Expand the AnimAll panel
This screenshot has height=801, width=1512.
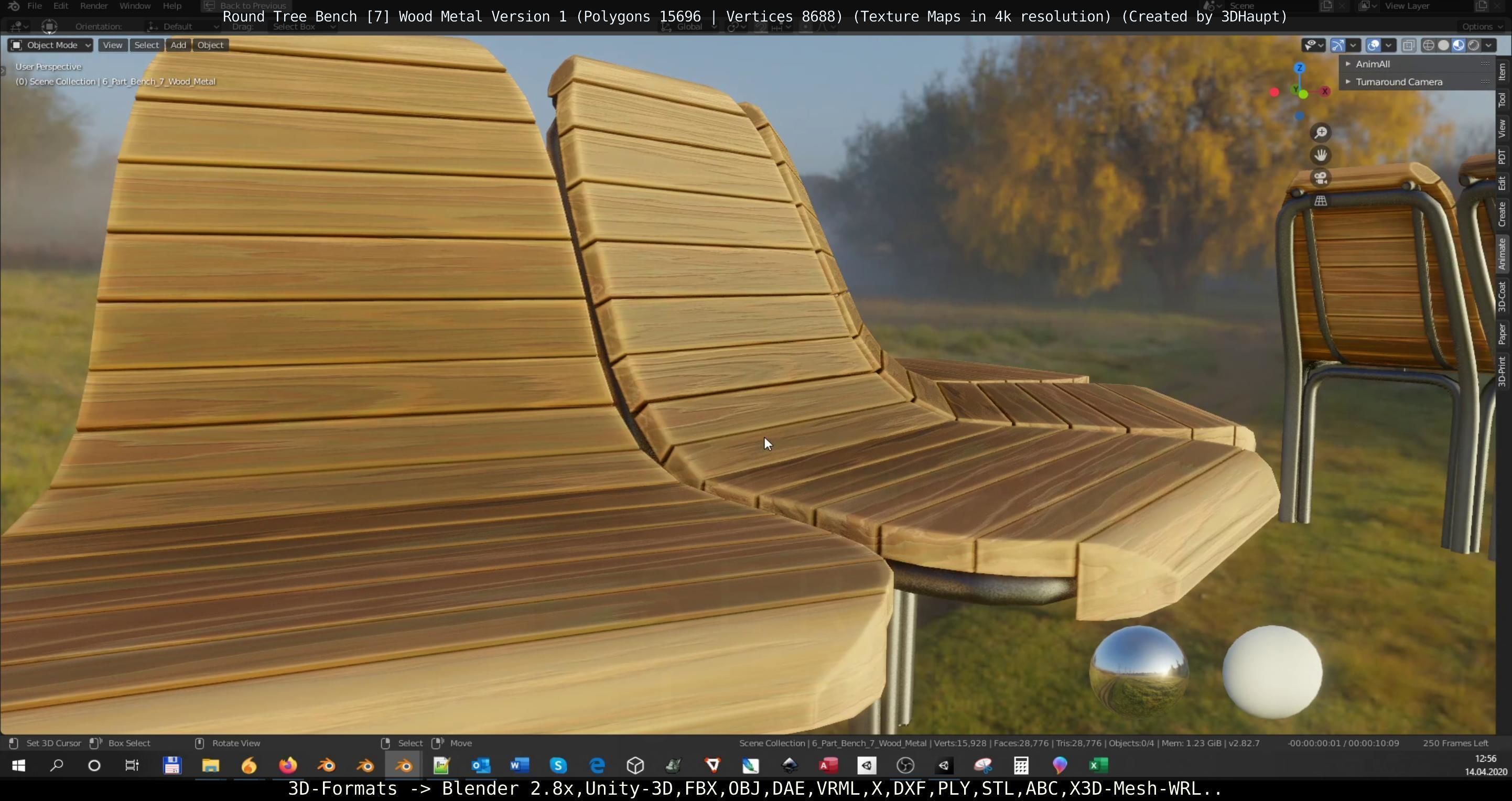[x=1373, y=64]
